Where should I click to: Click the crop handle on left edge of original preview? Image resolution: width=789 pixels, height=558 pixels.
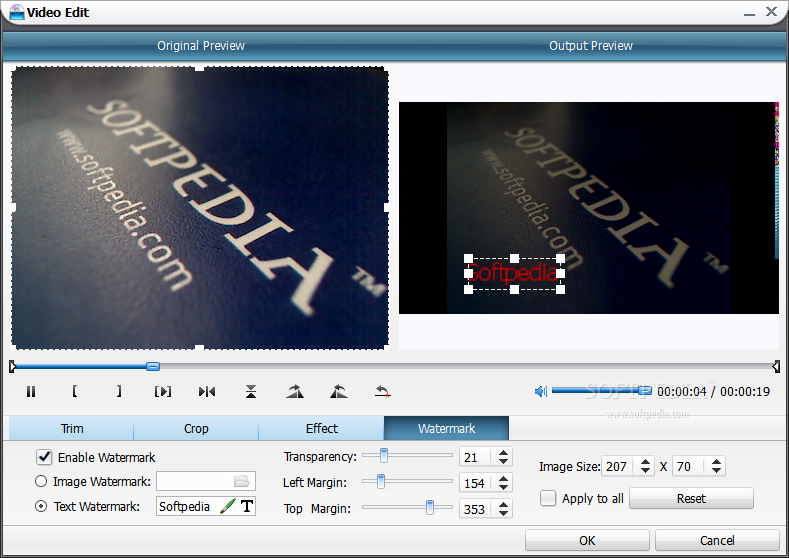point(13,207)
